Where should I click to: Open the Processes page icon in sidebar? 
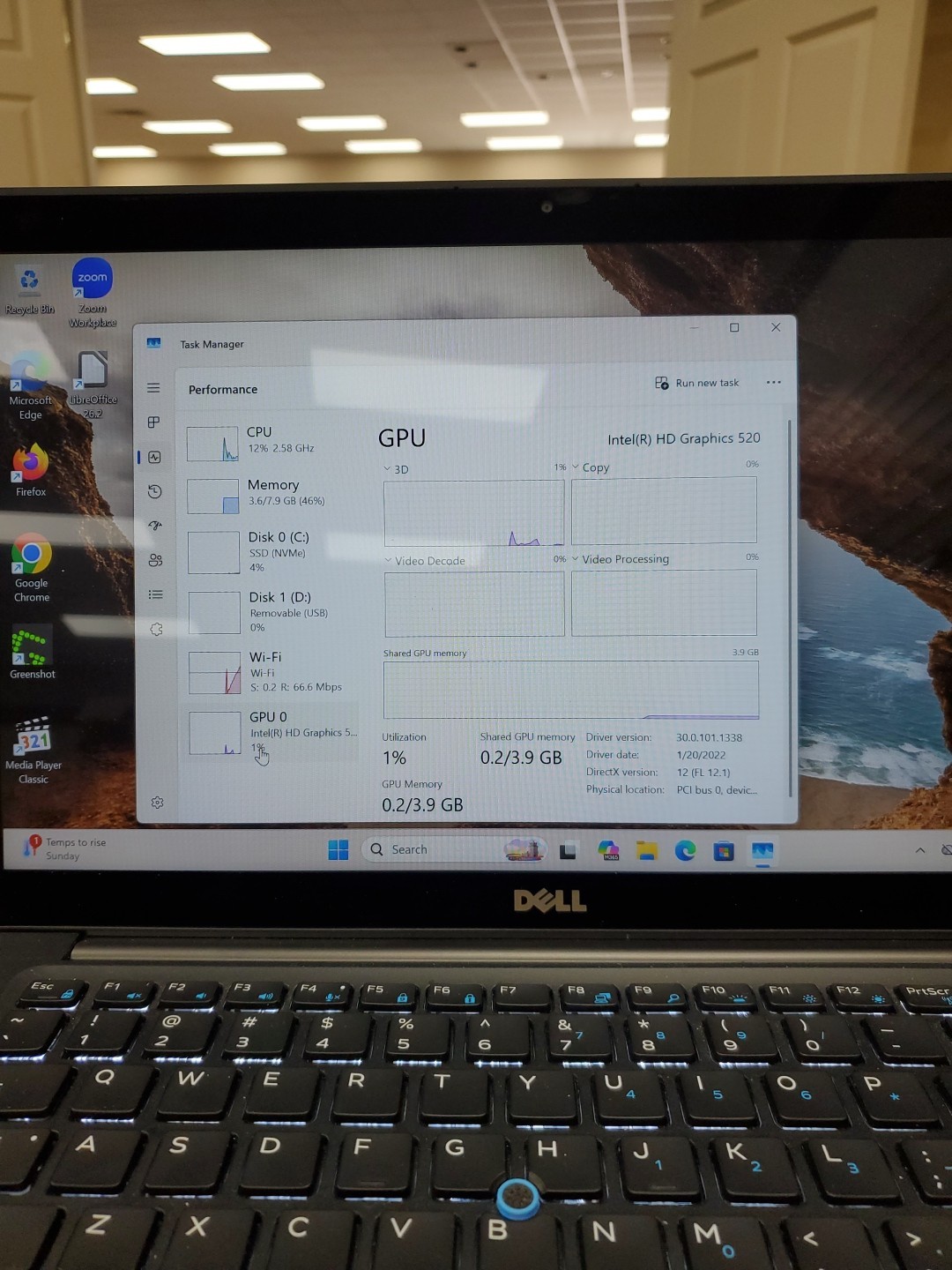pos(153,422)
